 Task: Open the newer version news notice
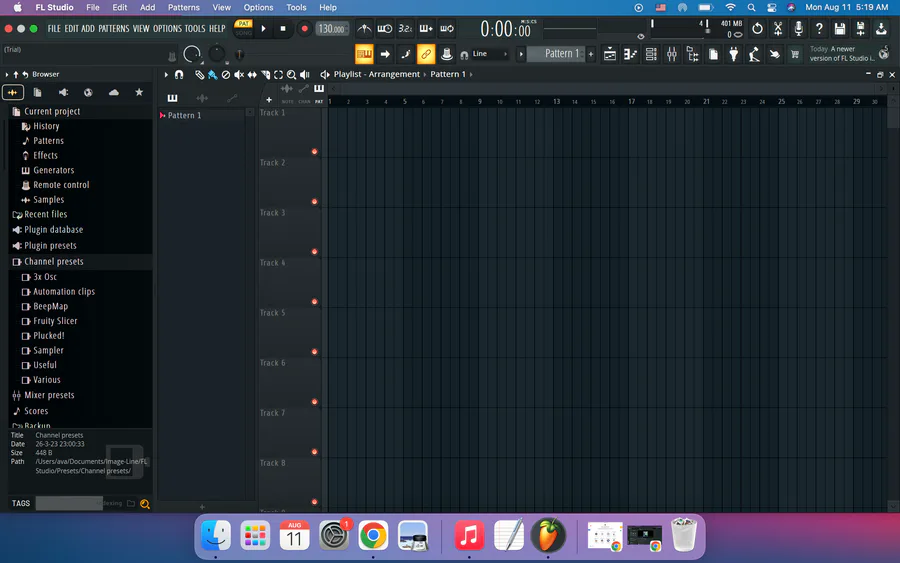(842, 53)
